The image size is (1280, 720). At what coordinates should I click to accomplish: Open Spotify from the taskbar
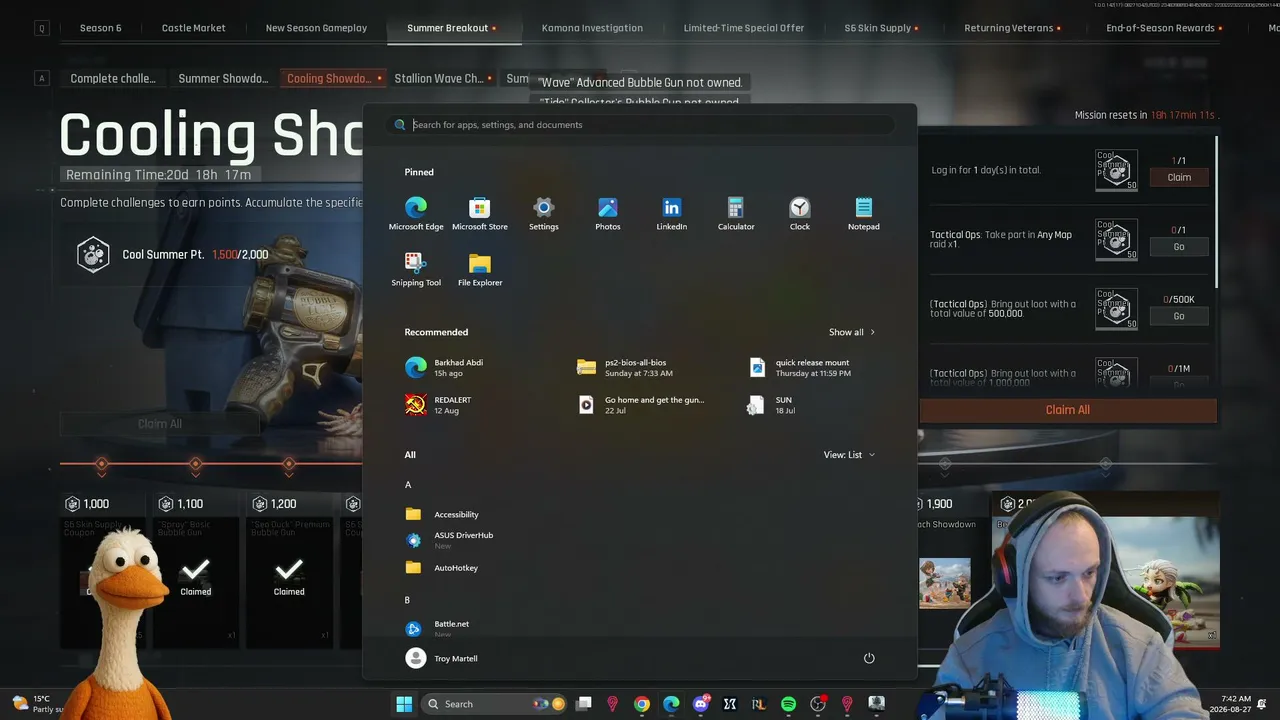788,704
